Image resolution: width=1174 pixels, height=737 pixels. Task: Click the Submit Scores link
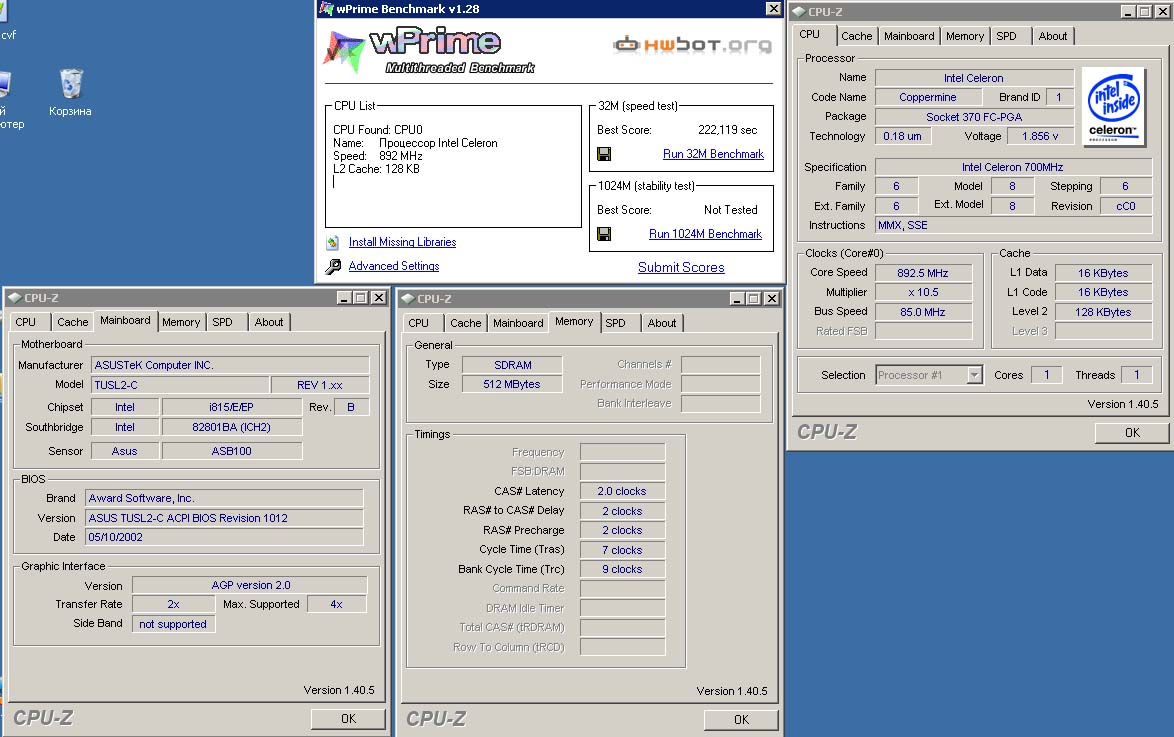tap(681, 267)
